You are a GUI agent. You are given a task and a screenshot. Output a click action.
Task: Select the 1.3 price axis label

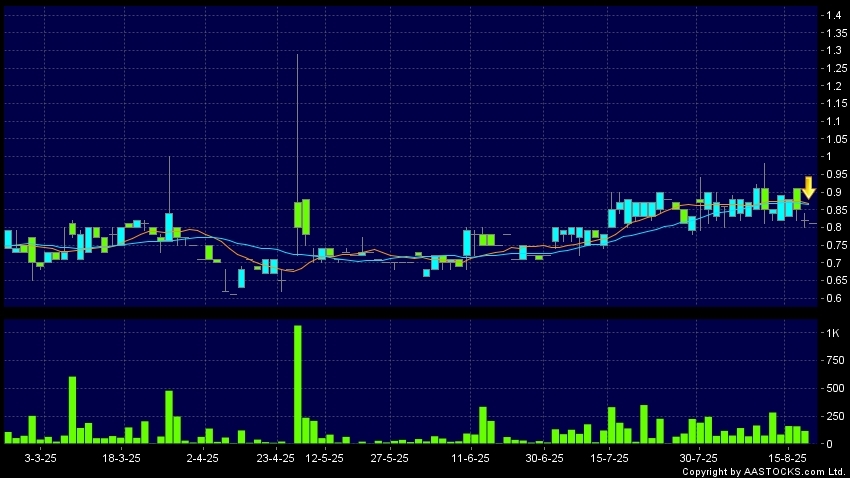[x=834, y=50]
